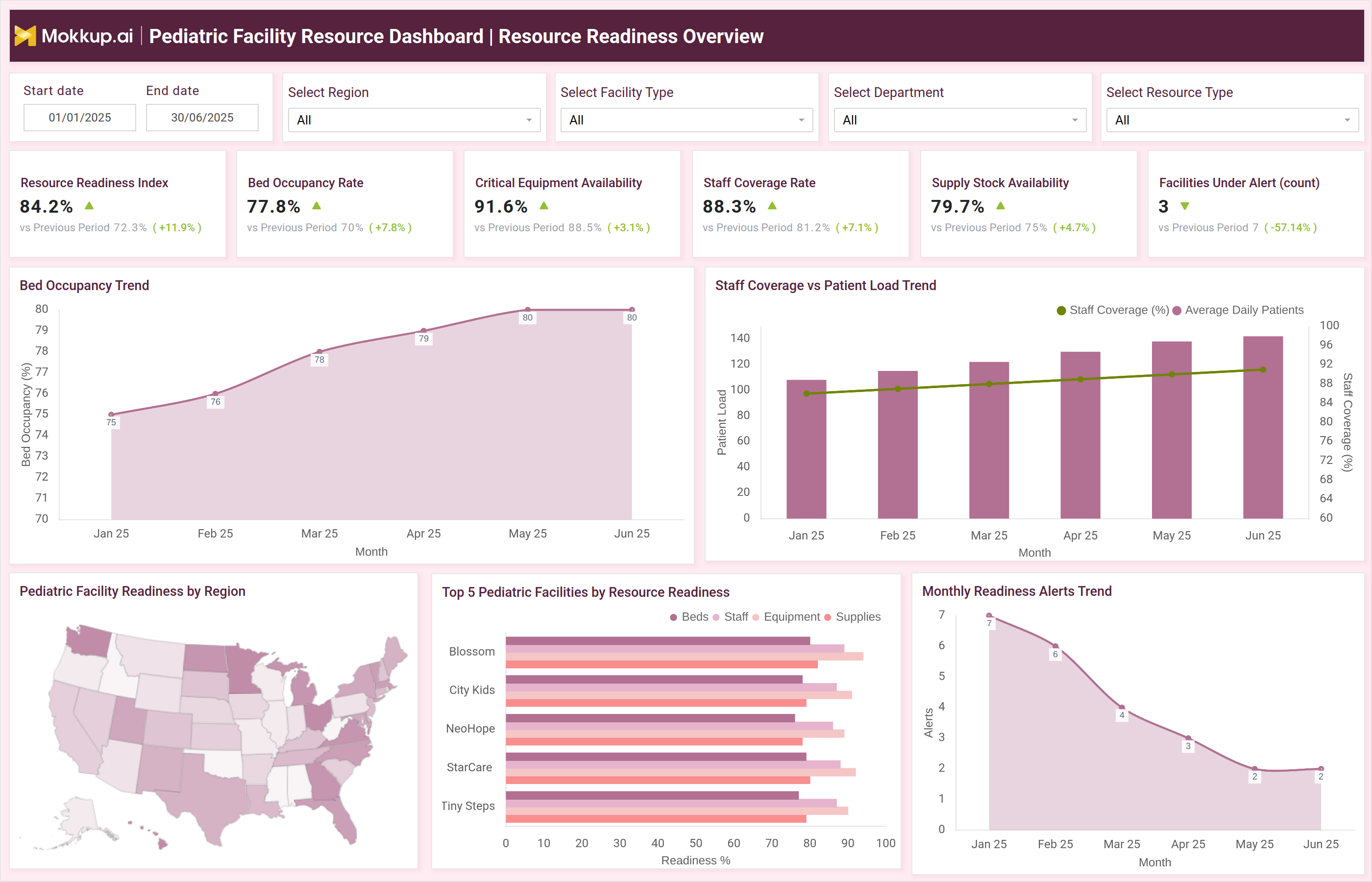This screenshot has height=882, width=1372.
Task: Click the Critical Equipment Availability card title
Action: click(x=558, y=183)
